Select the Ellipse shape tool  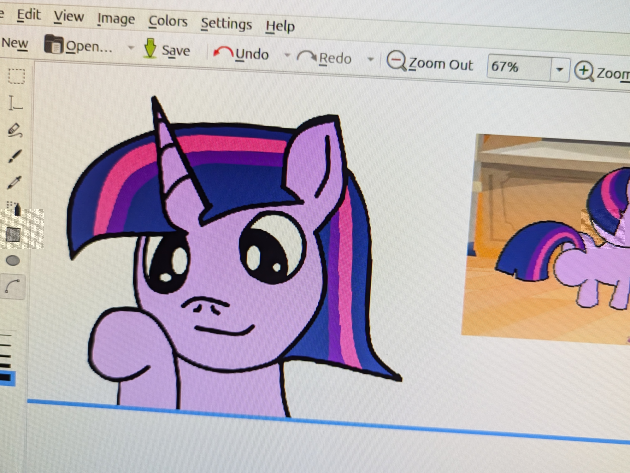coord(13,261)
